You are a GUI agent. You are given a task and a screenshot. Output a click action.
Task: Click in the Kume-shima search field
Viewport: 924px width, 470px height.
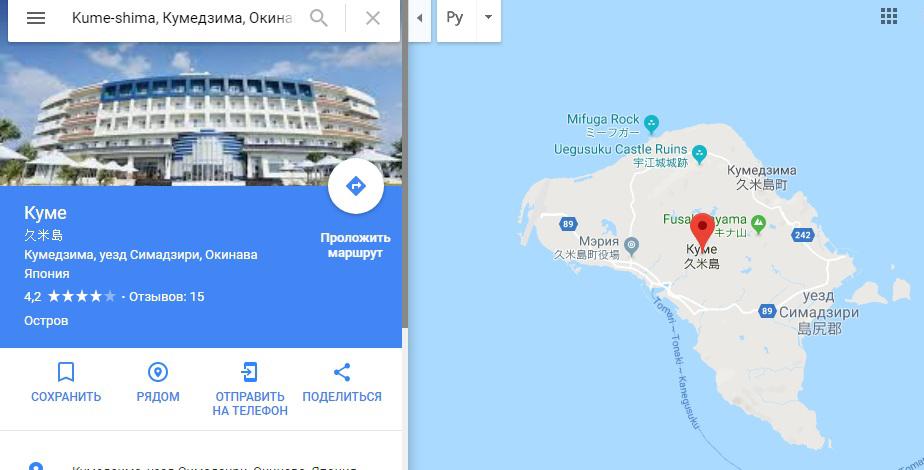tap(183, 18)
